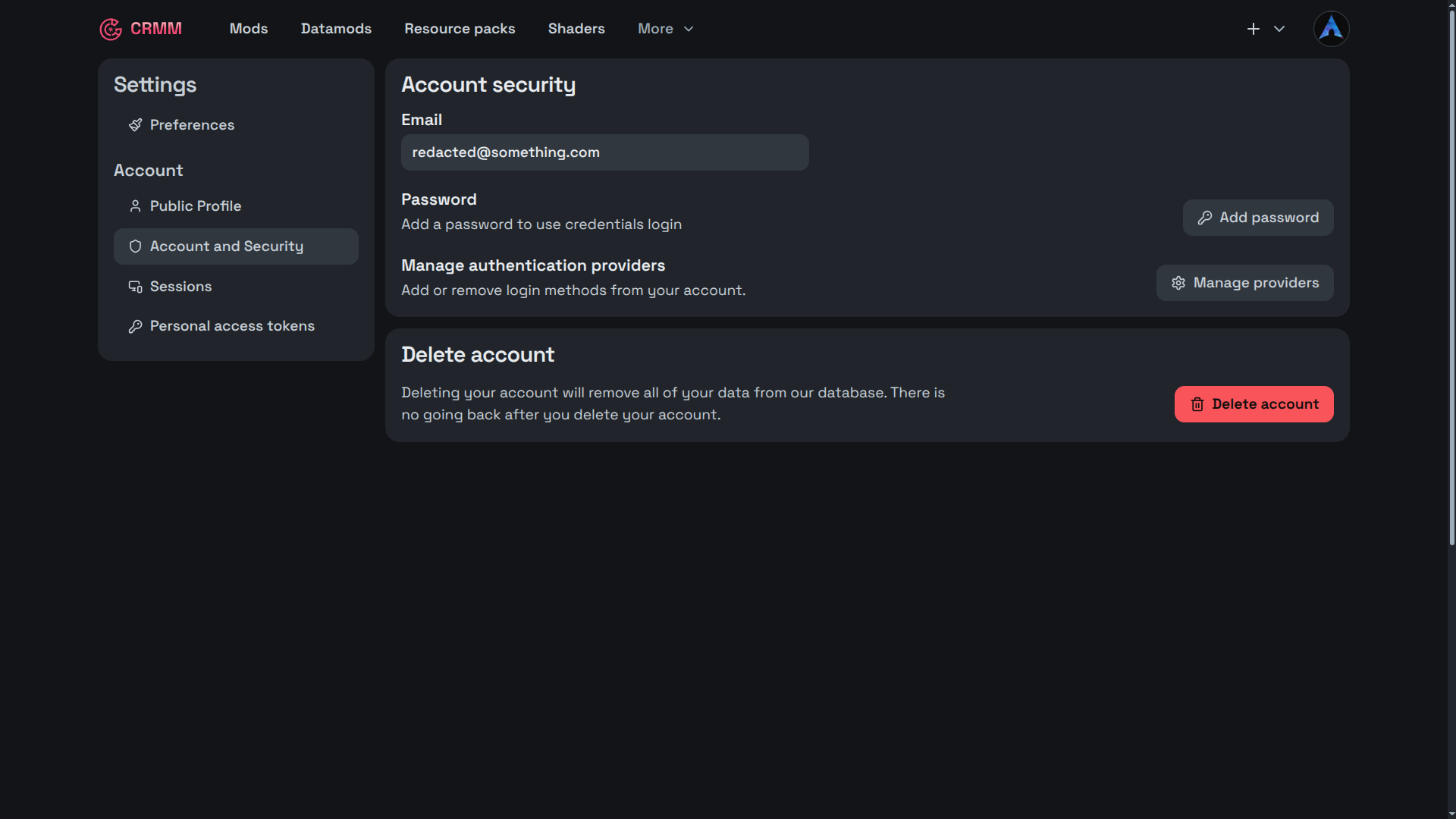Select Public Profile settings
This screenshot has width=1456, height=819.
click(236, 206)
